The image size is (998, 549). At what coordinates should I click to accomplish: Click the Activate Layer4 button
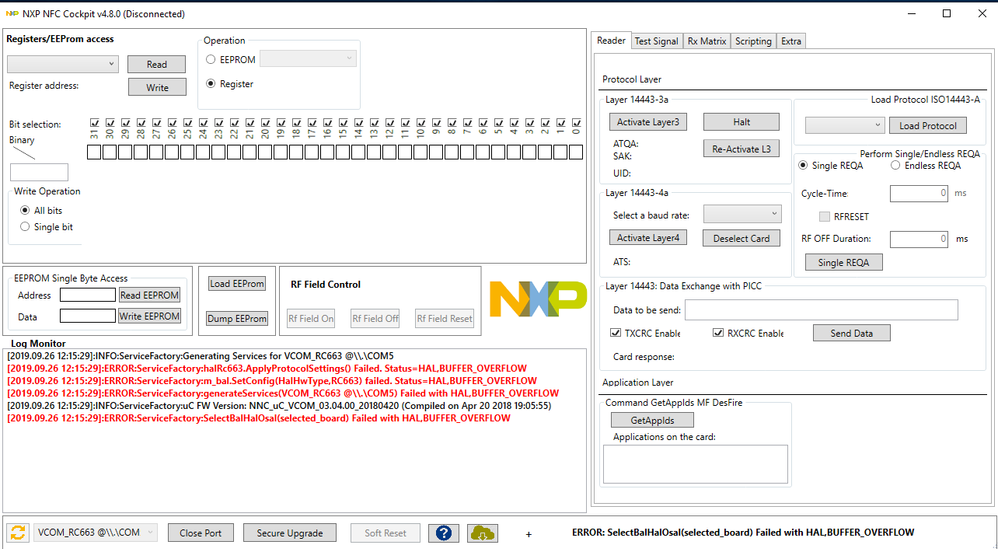point(648,238)
